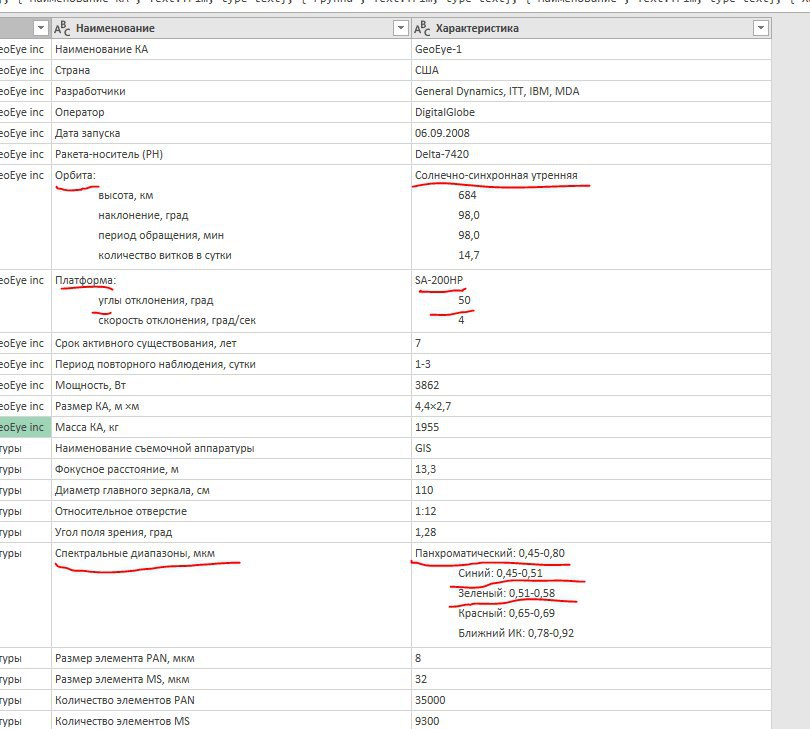Screen dimensions: 810x729
Task: Select cell 'GeoEye-1'
Action: [x=591, y=49]
